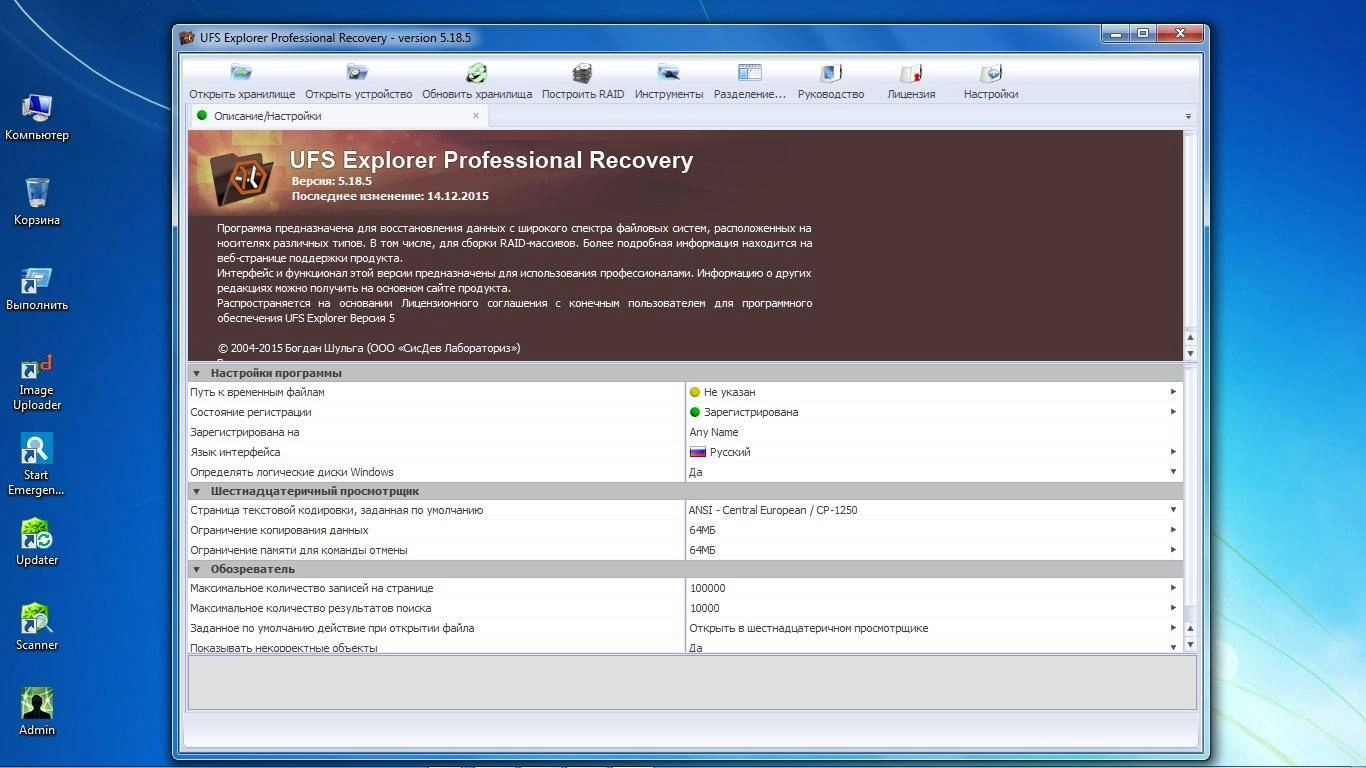Open arrow for Ограничение памяти для команды отмены

tap(1174, 550)
